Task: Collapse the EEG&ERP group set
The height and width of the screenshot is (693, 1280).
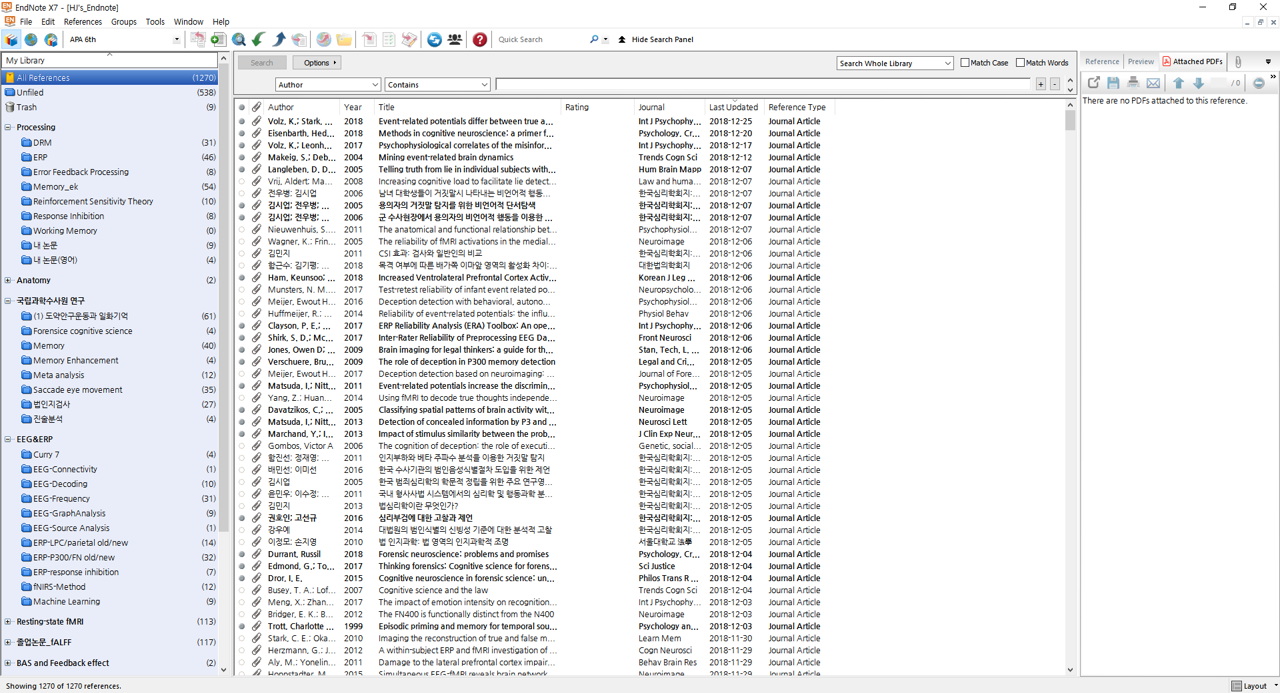Action: click(8, 439)
